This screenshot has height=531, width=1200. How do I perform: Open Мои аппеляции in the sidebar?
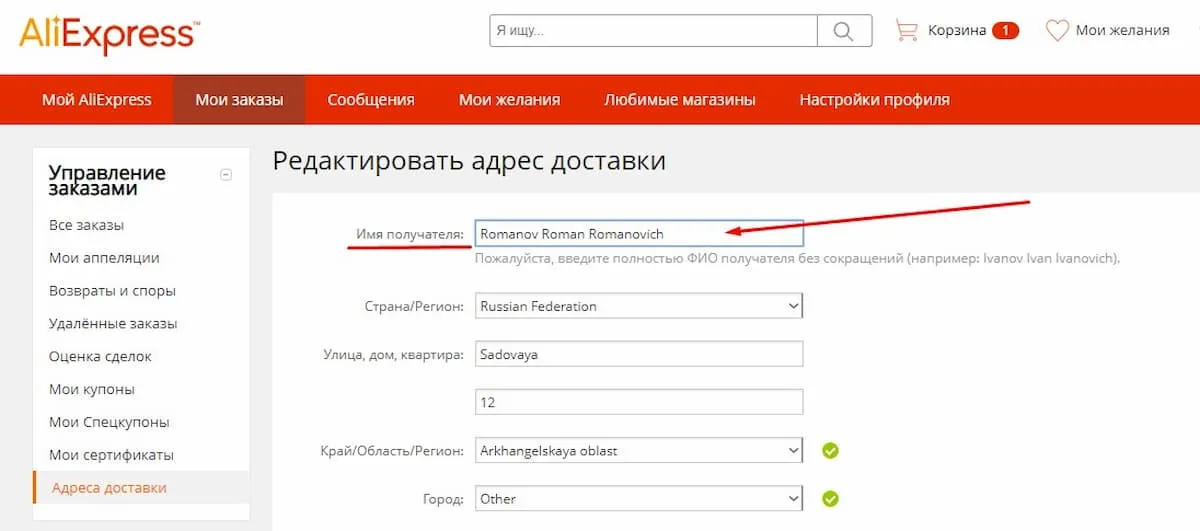104,258
